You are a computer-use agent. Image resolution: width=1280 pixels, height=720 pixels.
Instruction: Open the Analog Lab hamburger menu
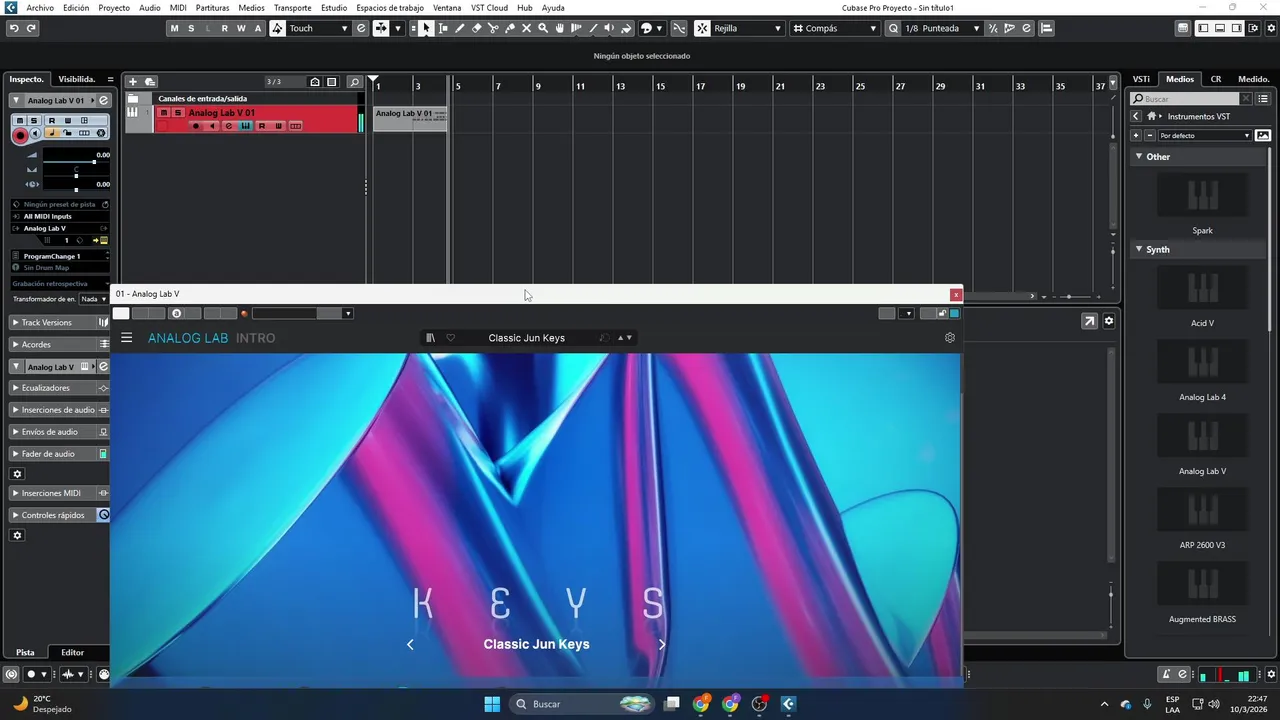click(x=127, y=338)
